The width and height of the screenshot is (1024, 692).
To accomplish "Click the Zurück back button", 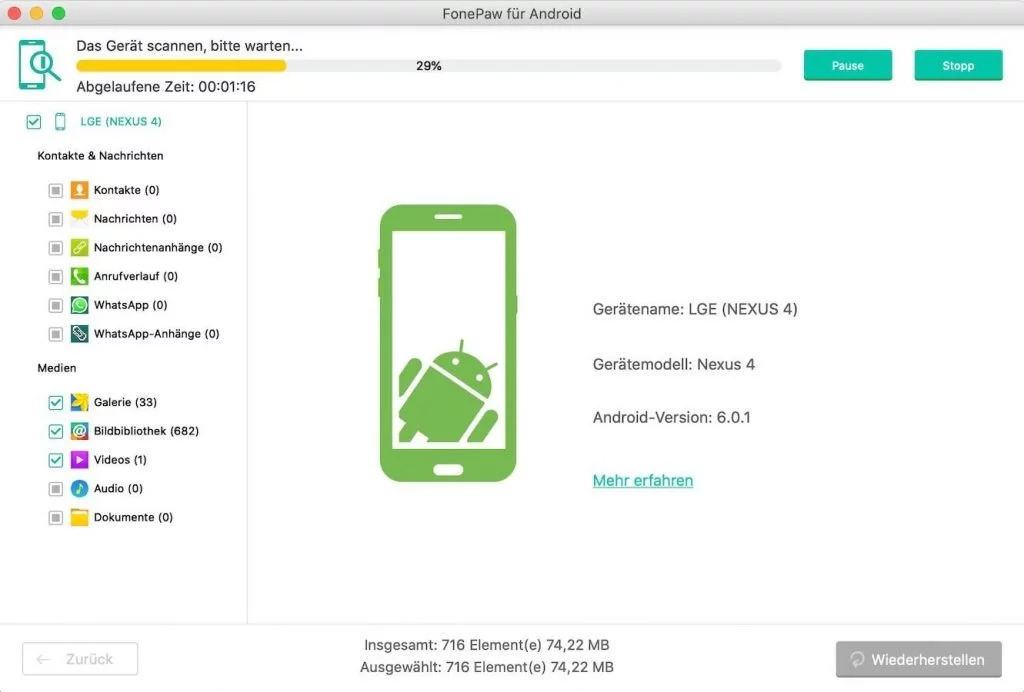I will coord(80,659).
